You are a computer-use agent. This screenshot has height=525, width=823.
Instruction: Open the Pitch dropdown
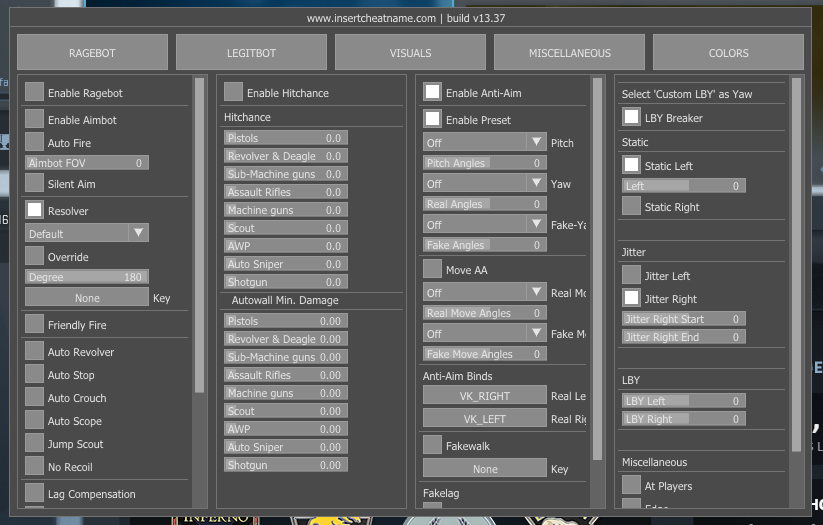[x=484, y=143]
